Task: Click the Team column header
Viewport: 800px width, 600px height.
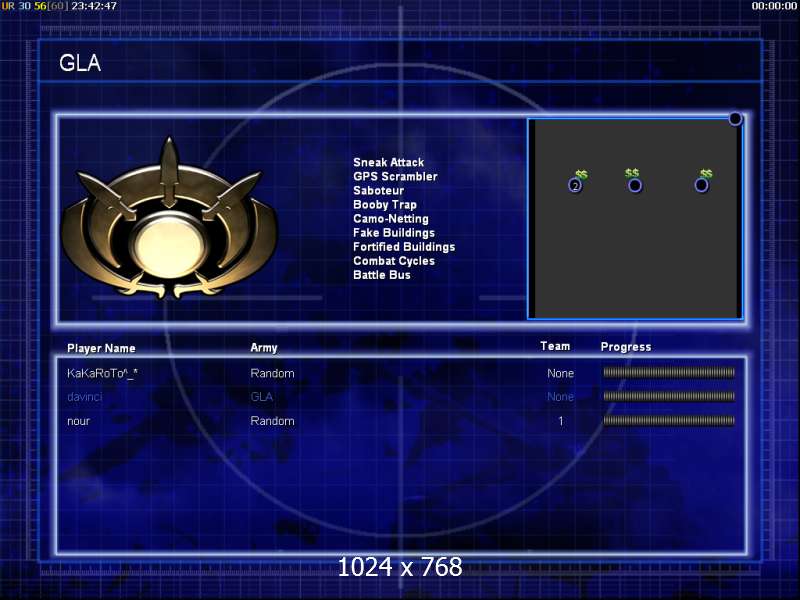Action: click(555, 346)
